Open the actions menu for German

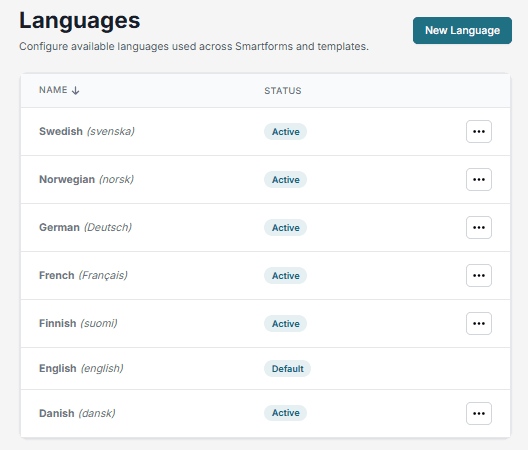point(478,227)
